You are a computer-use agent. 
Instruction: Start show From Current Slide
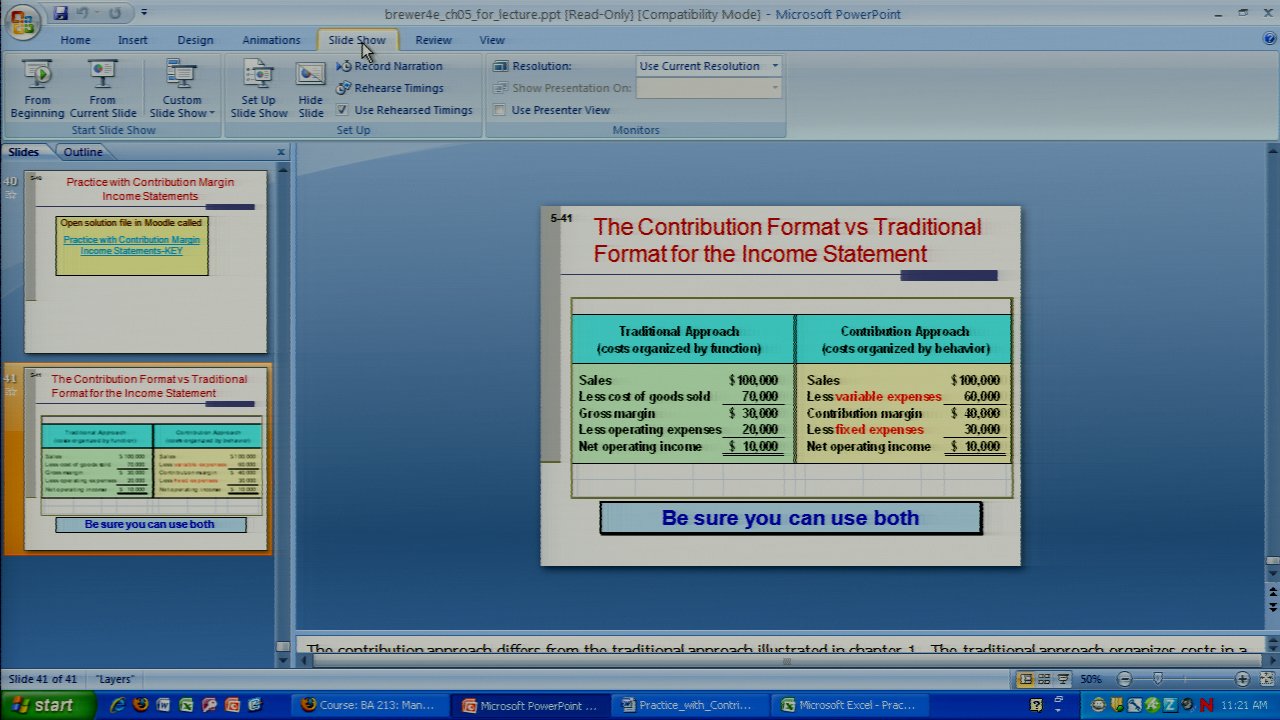click(x=102, y=89)
